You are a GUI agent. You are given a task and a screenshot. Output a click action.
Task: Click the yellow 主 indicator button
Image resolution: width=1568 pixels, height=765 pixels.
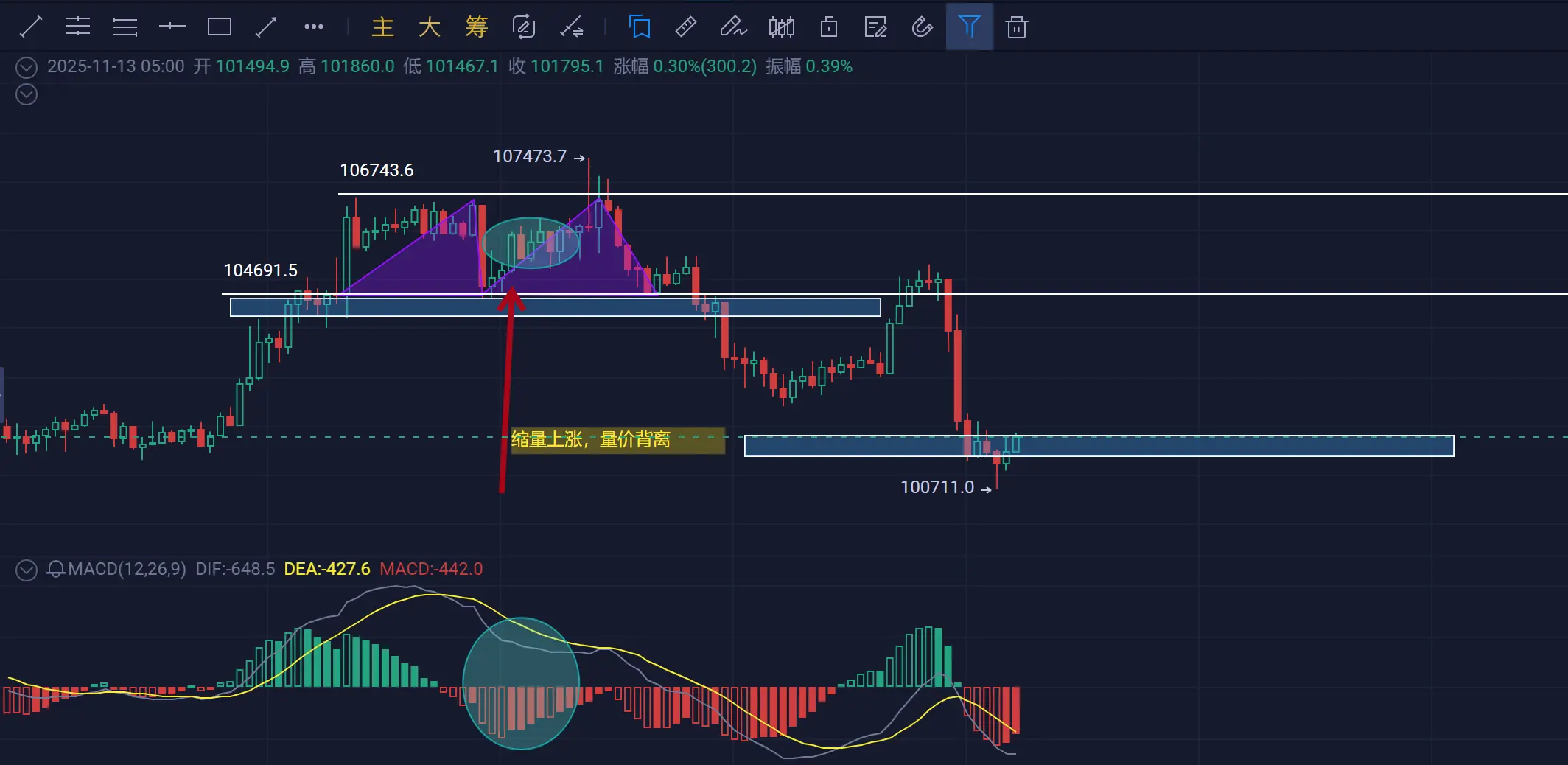pos(383,27)
